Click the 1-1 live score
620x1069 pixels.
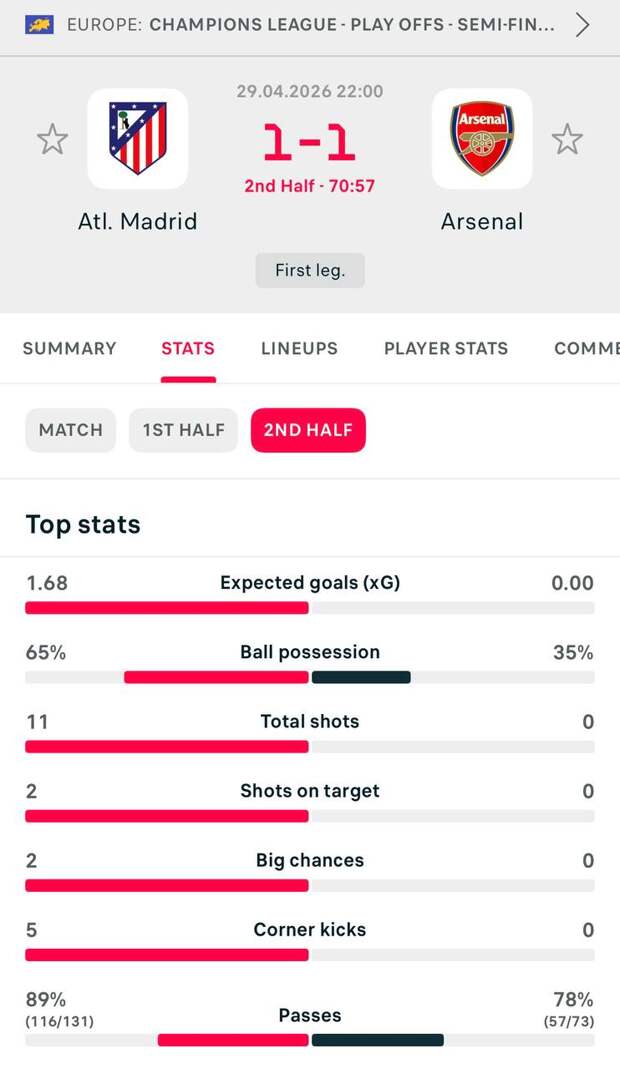310,143
